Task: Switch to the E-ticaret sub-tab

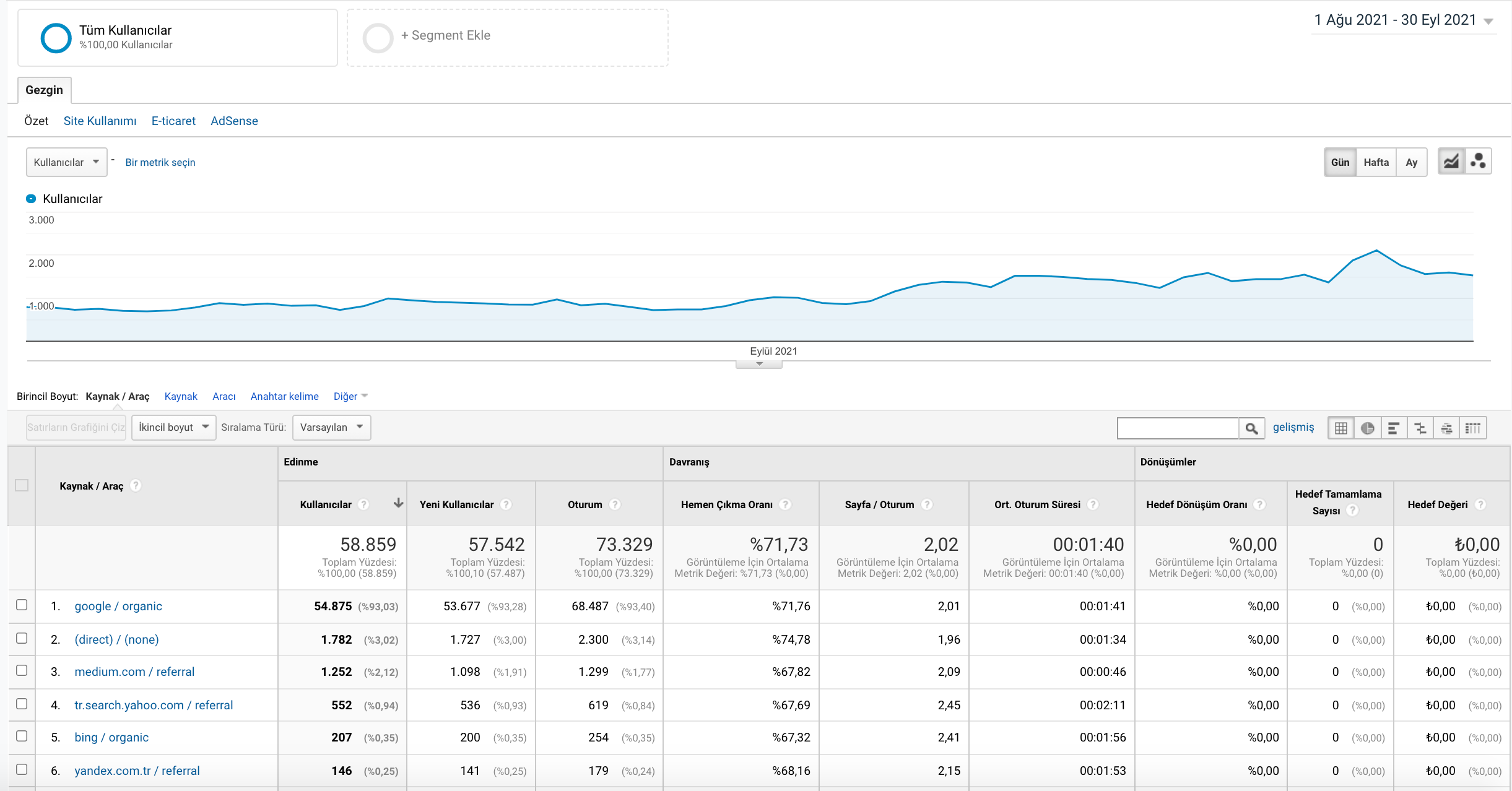Action: [173, 121]
